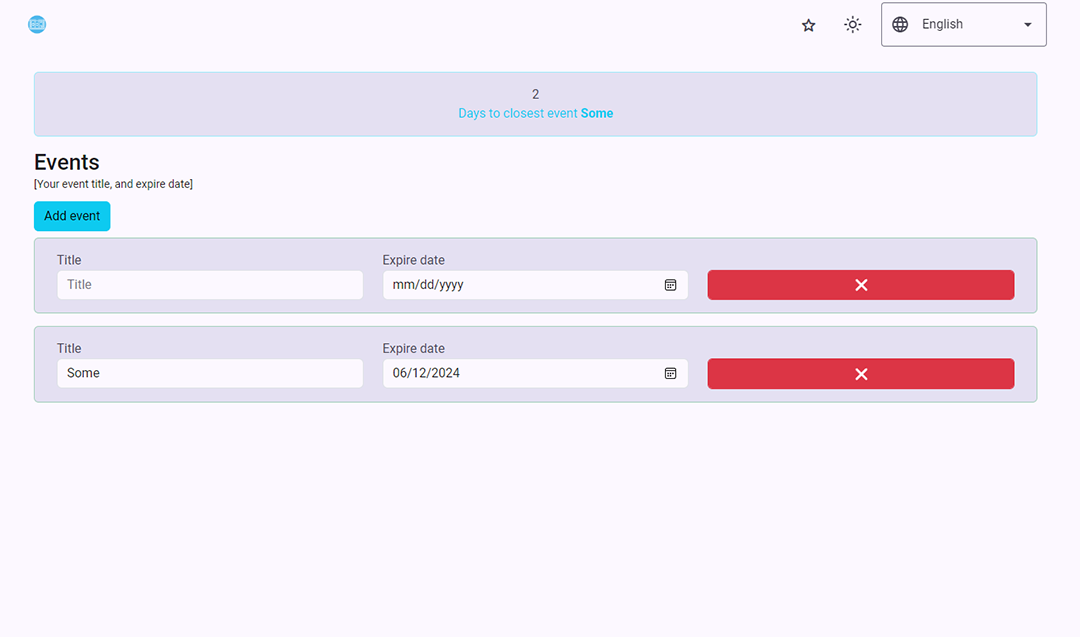Image resolution: width=1080 pixels, height=637 pixels.
Task: Click "Days to closest event" banner text
Action: coord(518,114)
